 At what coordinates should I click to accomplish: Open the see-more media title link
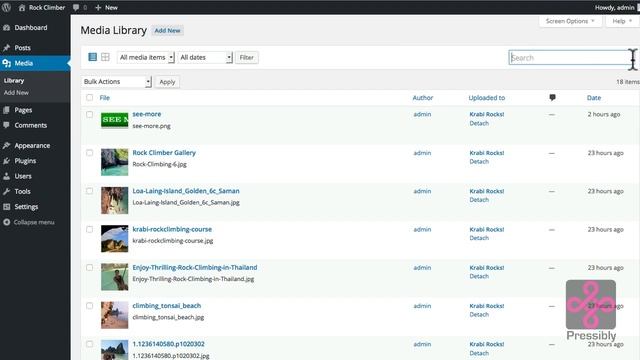(x=147, y=114)
